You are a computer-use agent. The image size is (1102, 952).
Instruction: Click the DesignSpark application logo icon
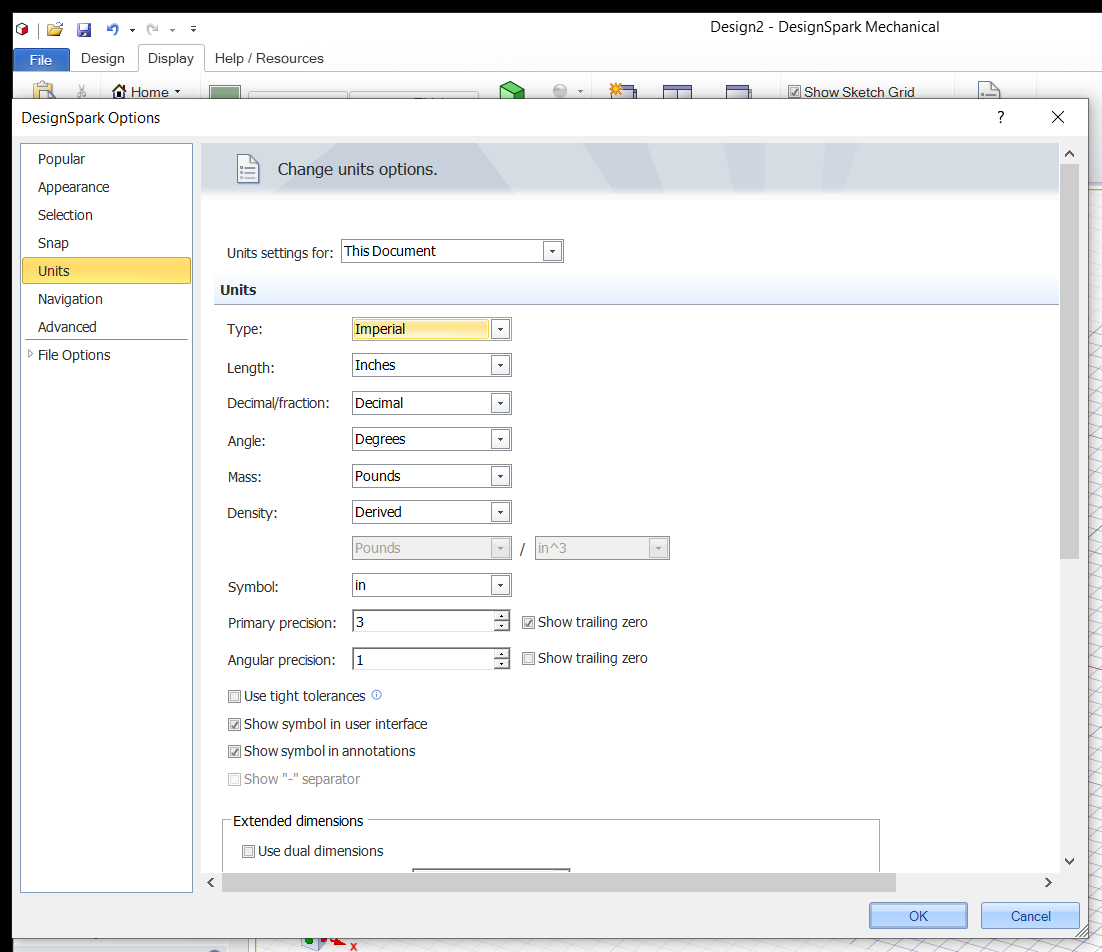(x=21, y=29)
